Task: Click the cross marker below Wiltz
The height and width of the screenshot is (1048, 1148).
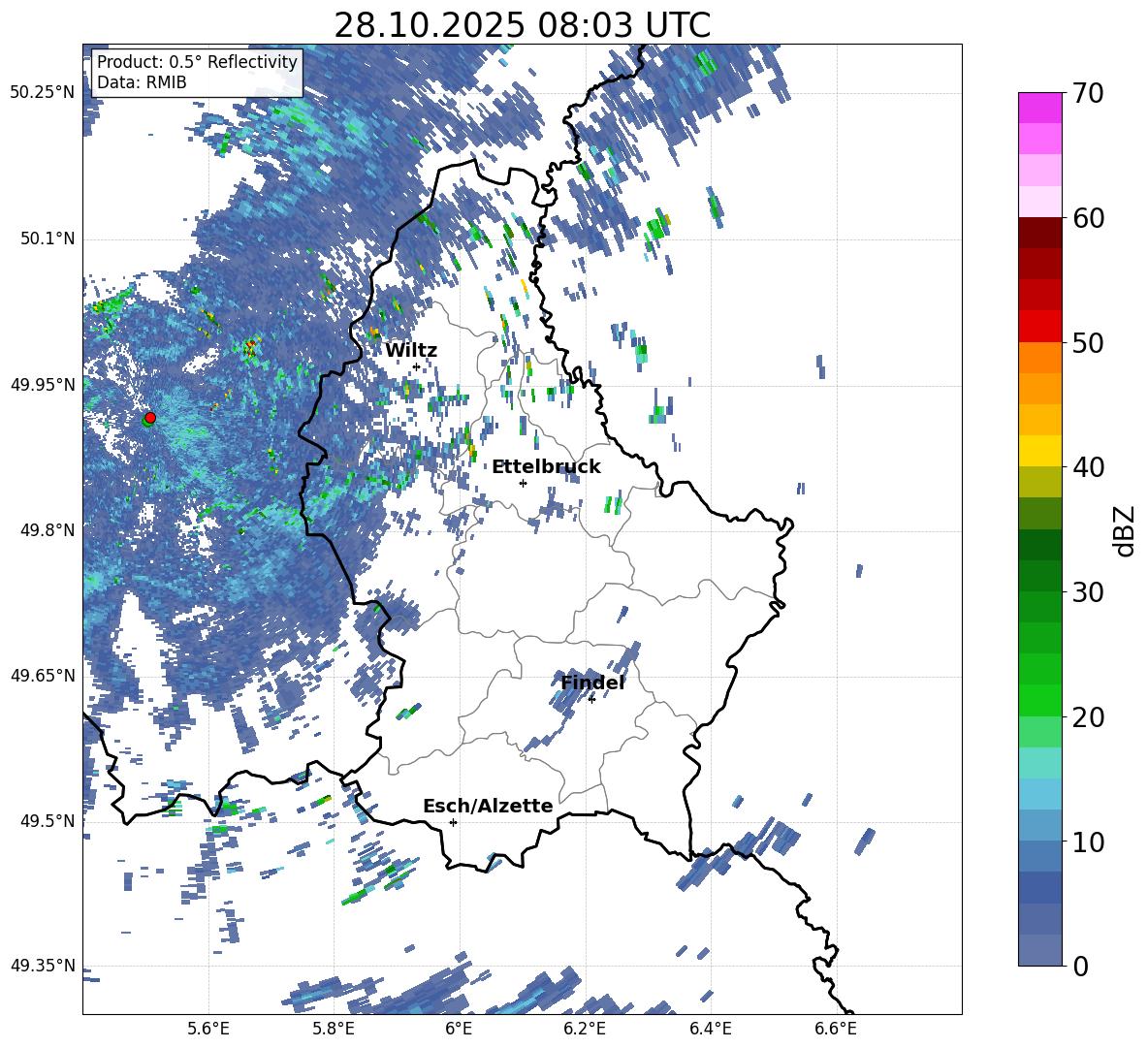Action: click(x=416, y=366)
